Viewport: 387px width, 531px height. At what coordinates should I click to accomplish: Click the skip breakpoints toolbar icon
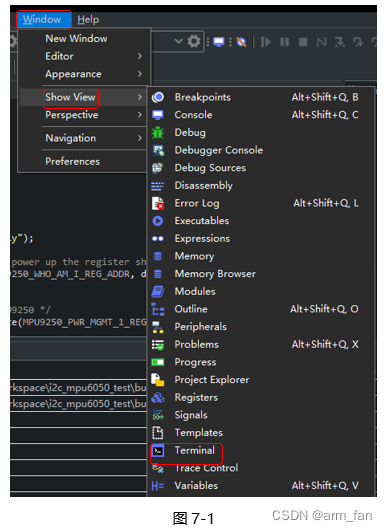point(241,42)
